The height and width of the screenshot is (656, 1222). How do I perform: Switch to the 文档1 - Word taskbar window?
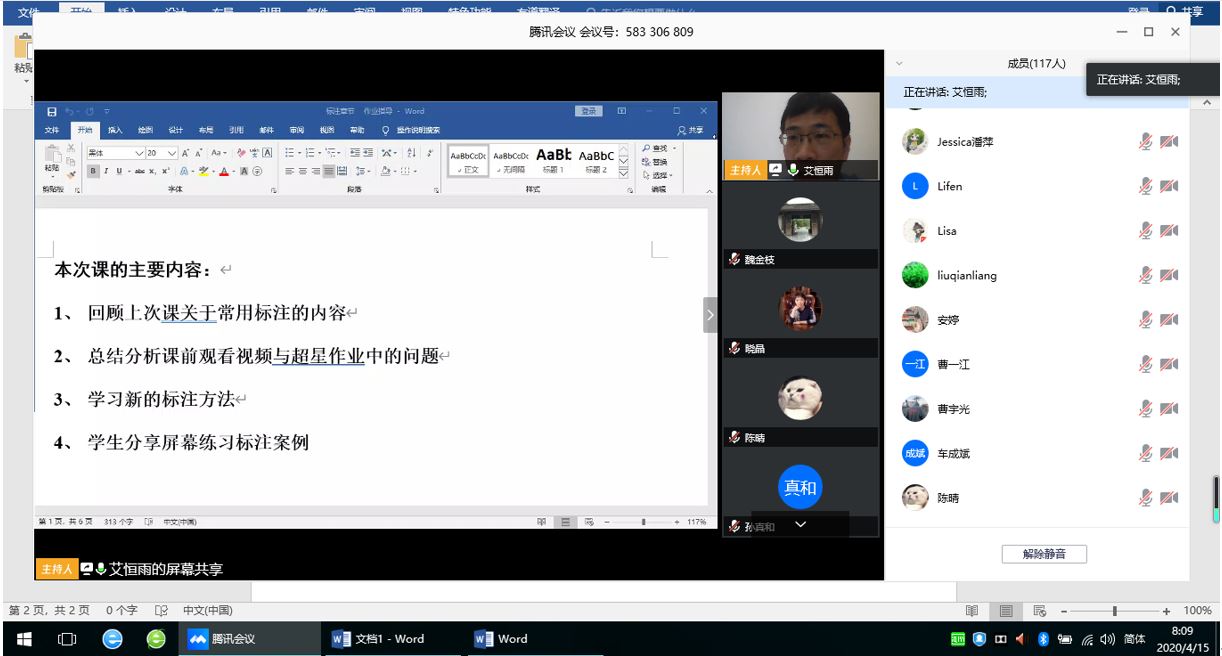379,639
